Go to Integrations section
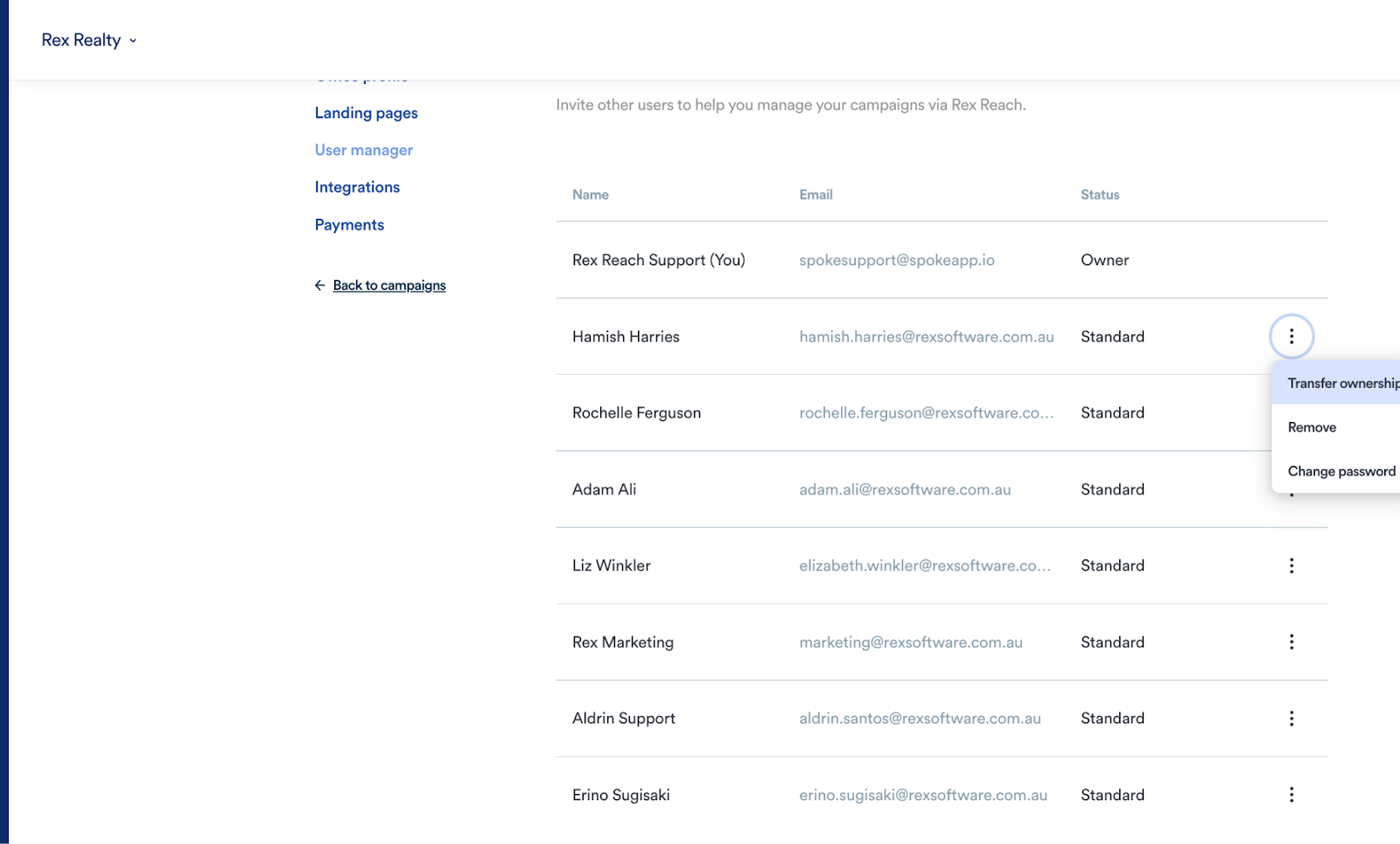The width and height of the screenshot is (1400, 844). [x=357, y=187]
